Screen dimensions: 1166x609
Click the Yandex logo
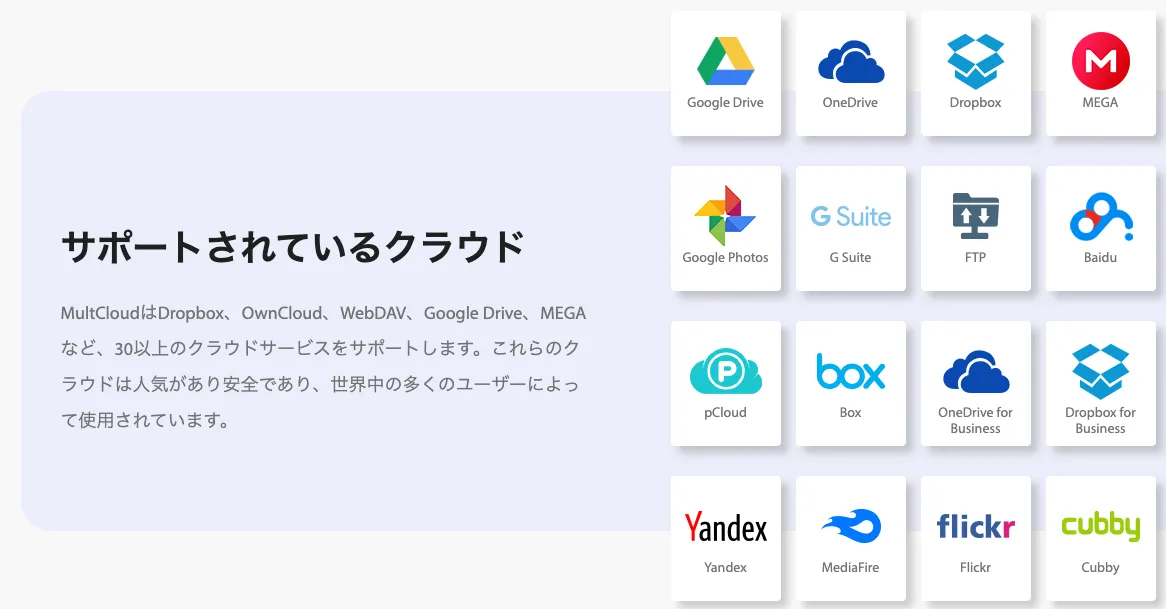725,527
